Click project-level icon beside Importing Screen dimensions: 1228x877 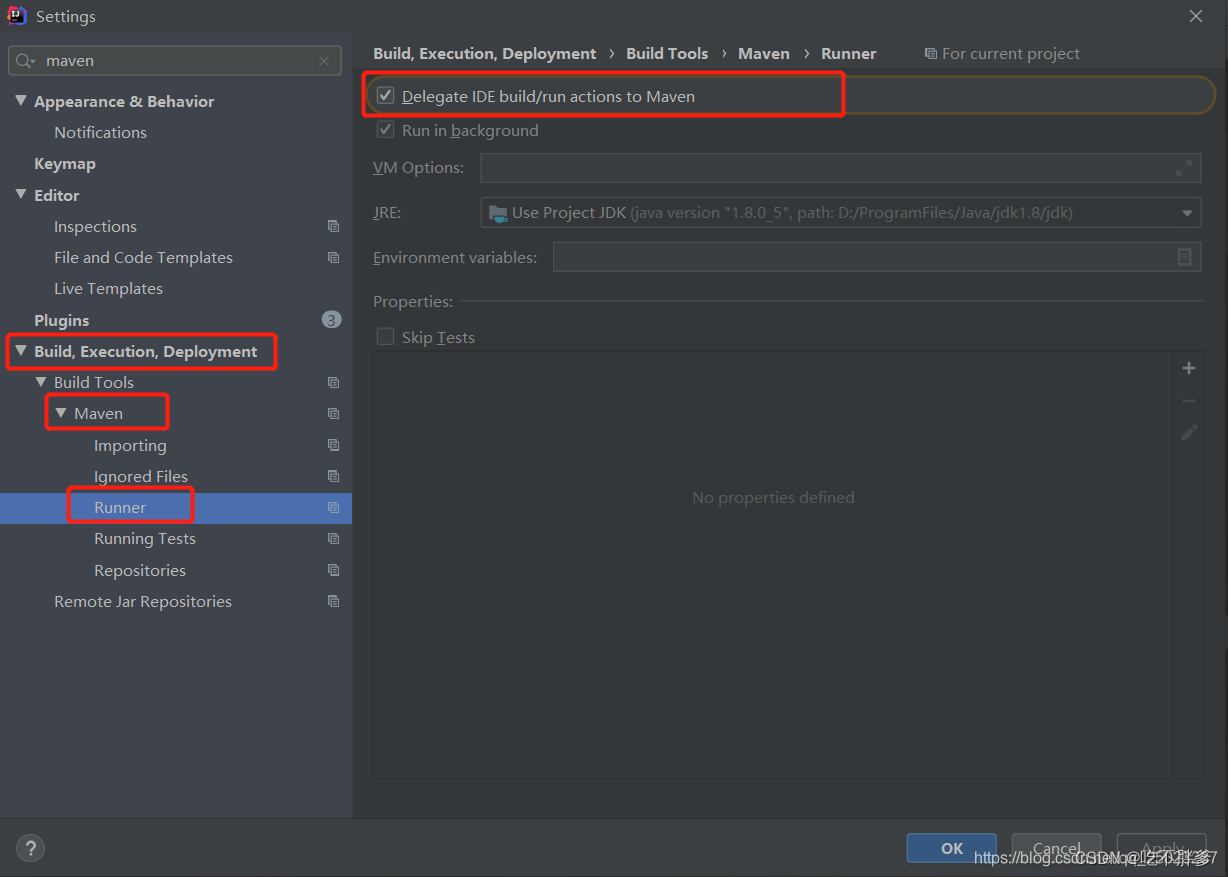(x=334, y=445)
